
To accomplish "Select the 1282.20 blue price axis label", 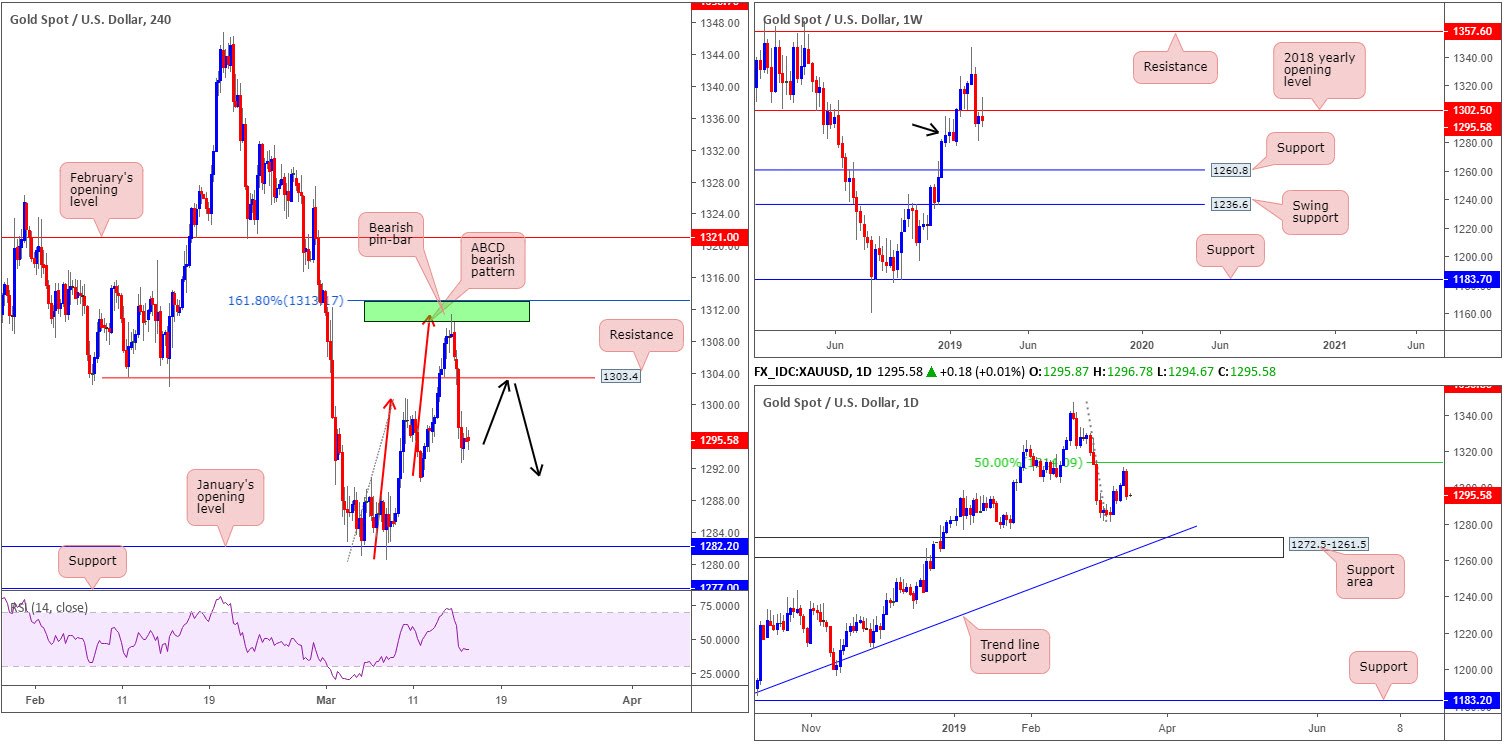I will click(x=719, y=547).
